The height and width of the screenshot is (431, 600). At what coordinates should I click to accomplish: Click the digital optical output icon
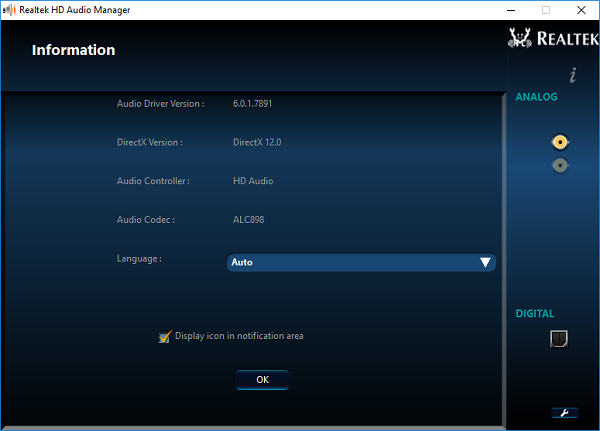pos(559,339)
